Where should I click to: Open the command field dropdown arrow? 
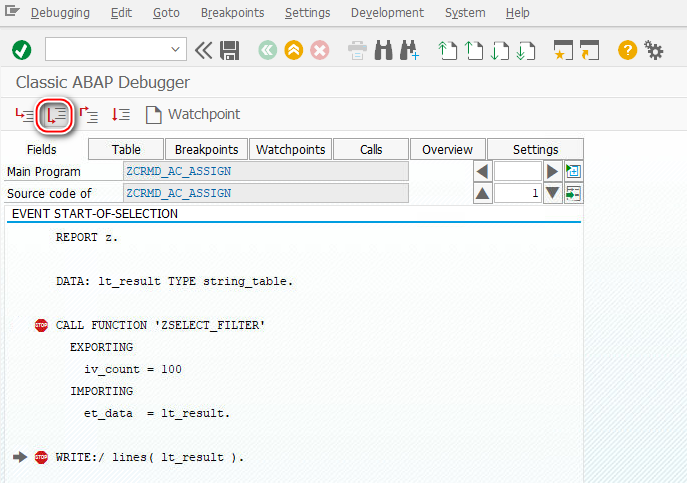point(175,50)
